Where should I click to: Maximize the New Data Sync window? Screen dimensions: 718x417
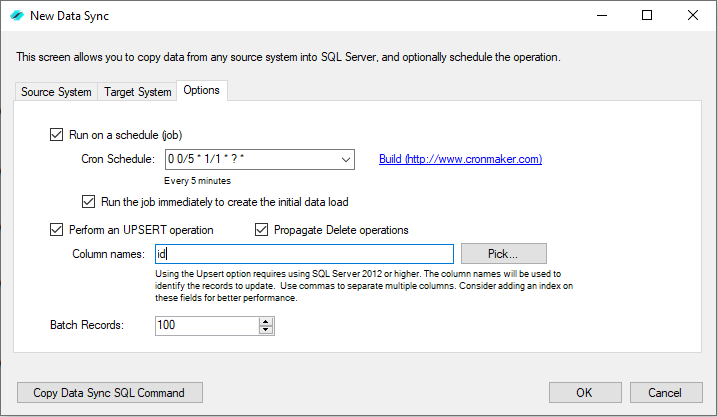coord(647,15)
